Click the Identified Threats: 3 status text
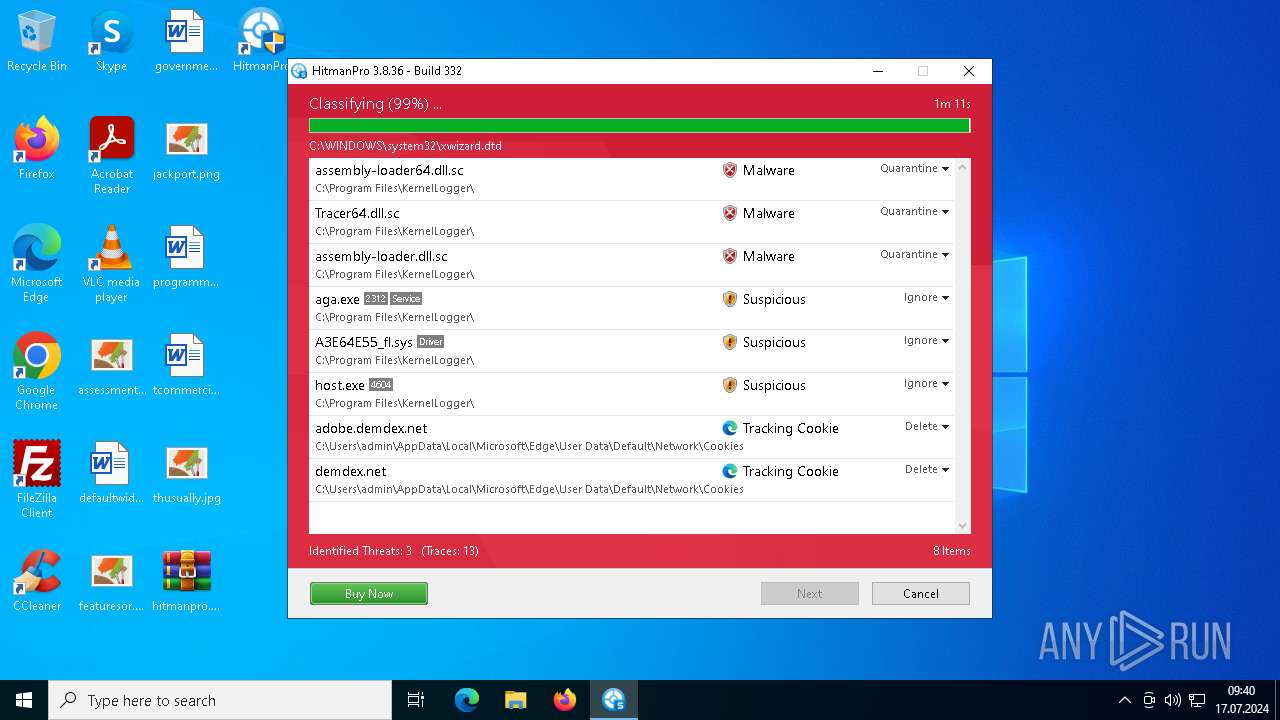Image resolution: width=1280 pixels, height=720 pixels. tap(360, 551)
